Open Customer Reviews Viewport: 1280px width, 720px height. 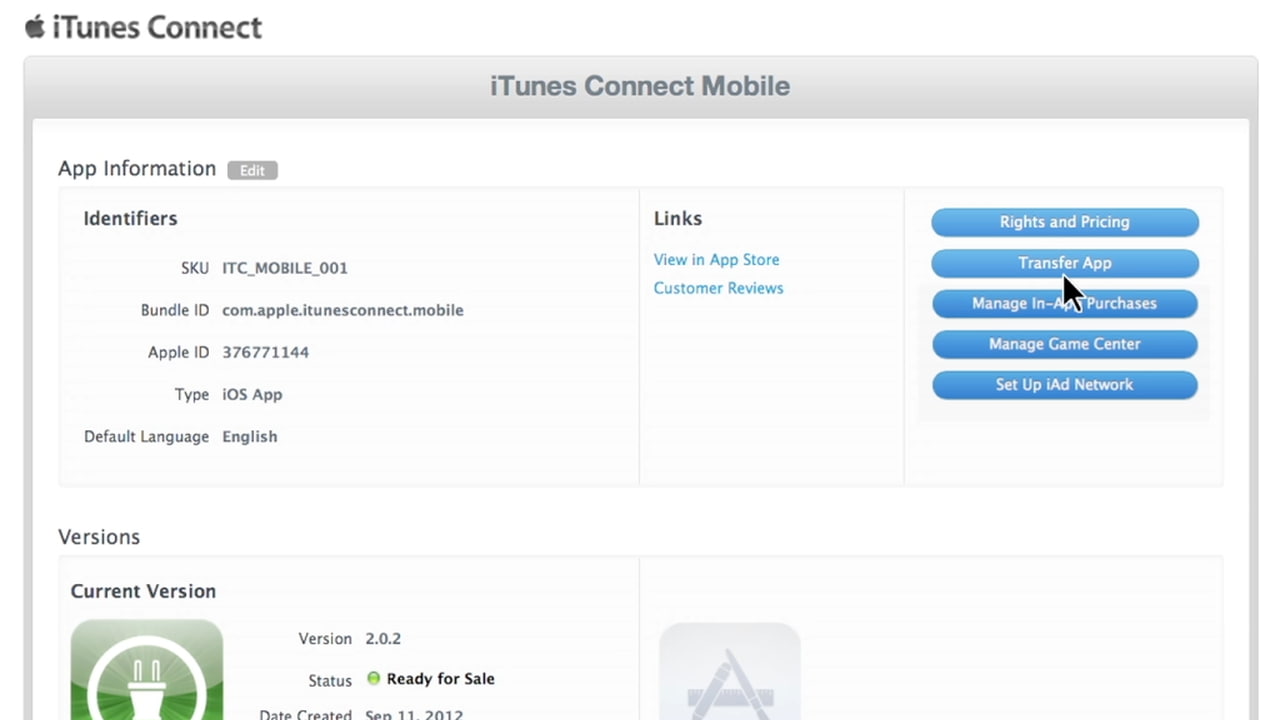pyautogui.click(x=718, y=288)
